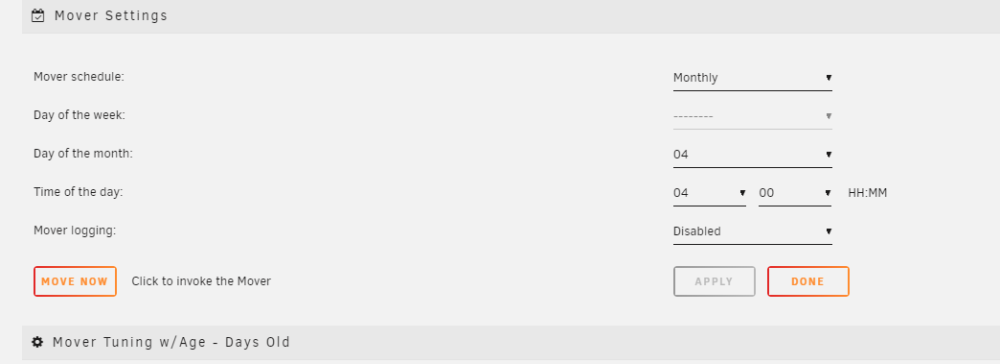Image resolution: width=1000 pixels, height=364 pixels.
Task: Click the 'Click to invoke the Mover' text
Action: 202,281
